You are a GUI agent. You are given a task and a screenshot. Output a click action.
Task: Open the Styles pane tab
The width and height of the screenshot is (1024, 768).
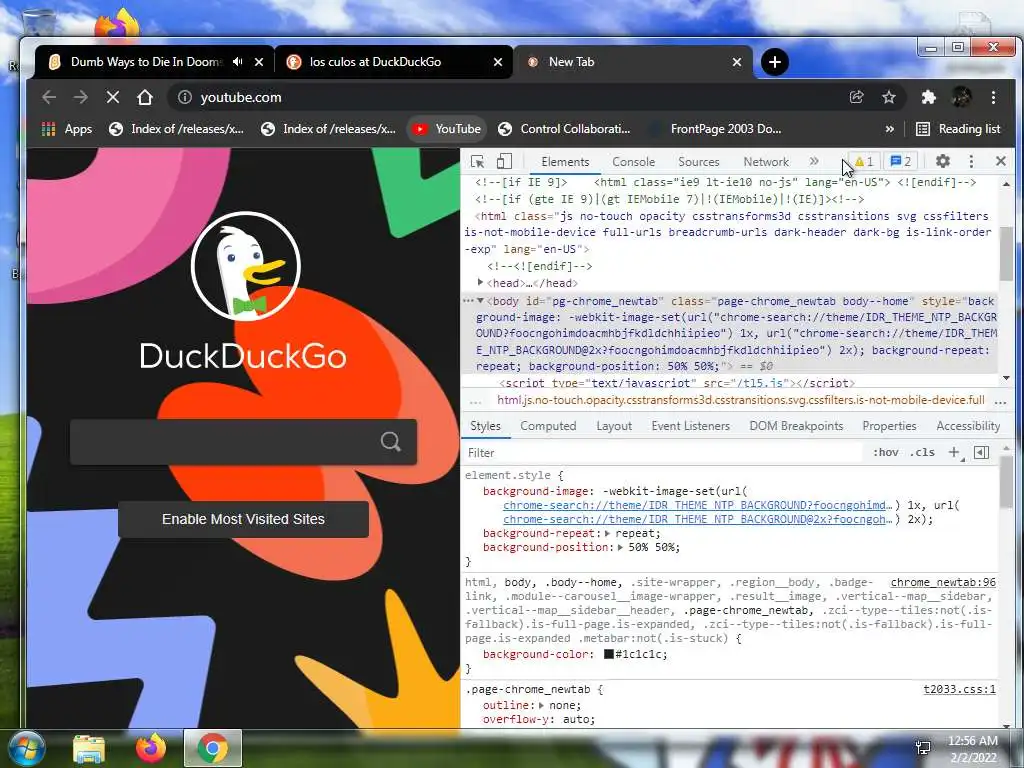click(x=485, y=426)
